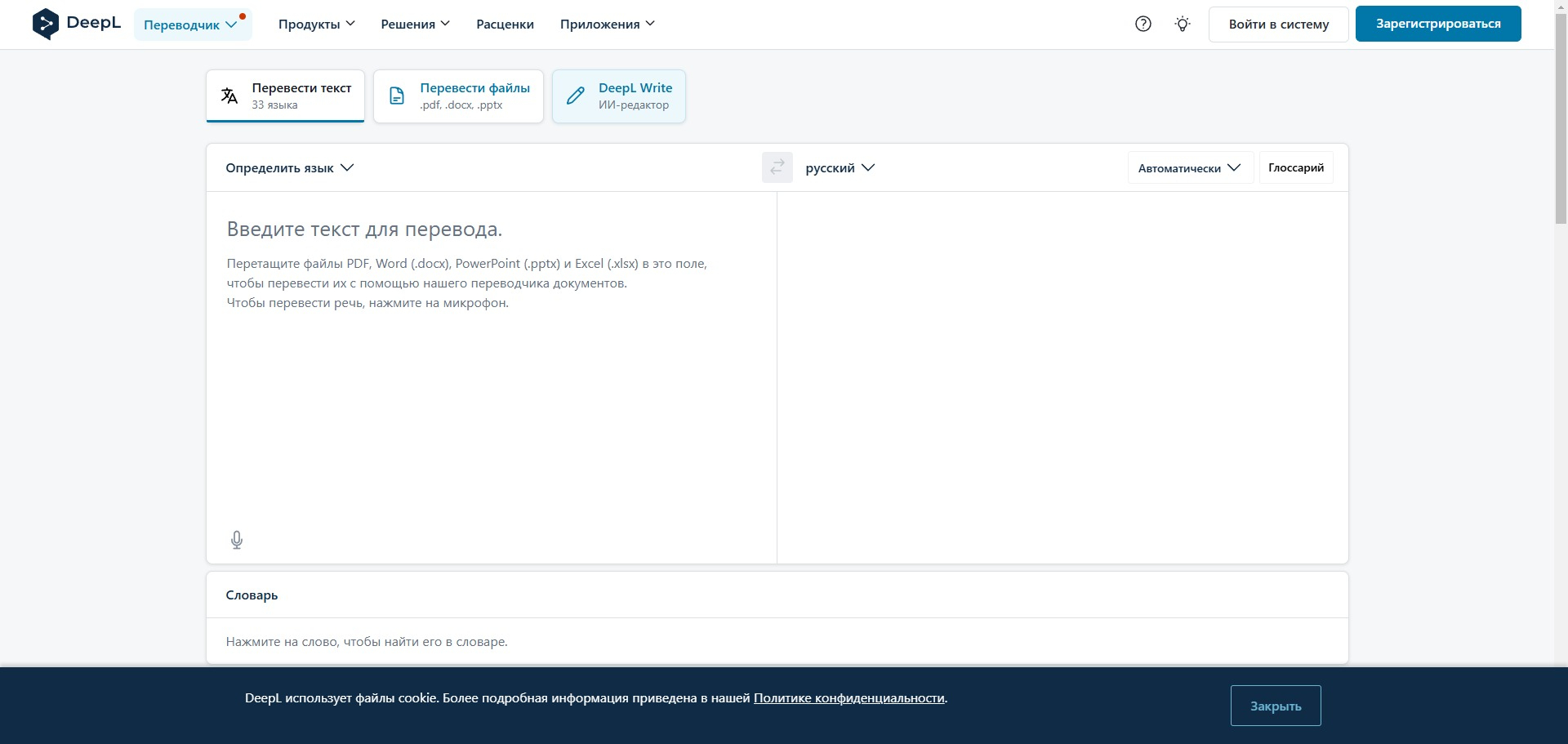This screenshot has width=1568, height=744.
Task: Click 'Нажмите на слово' dictionary hint text
Action: tap(367, 642)
